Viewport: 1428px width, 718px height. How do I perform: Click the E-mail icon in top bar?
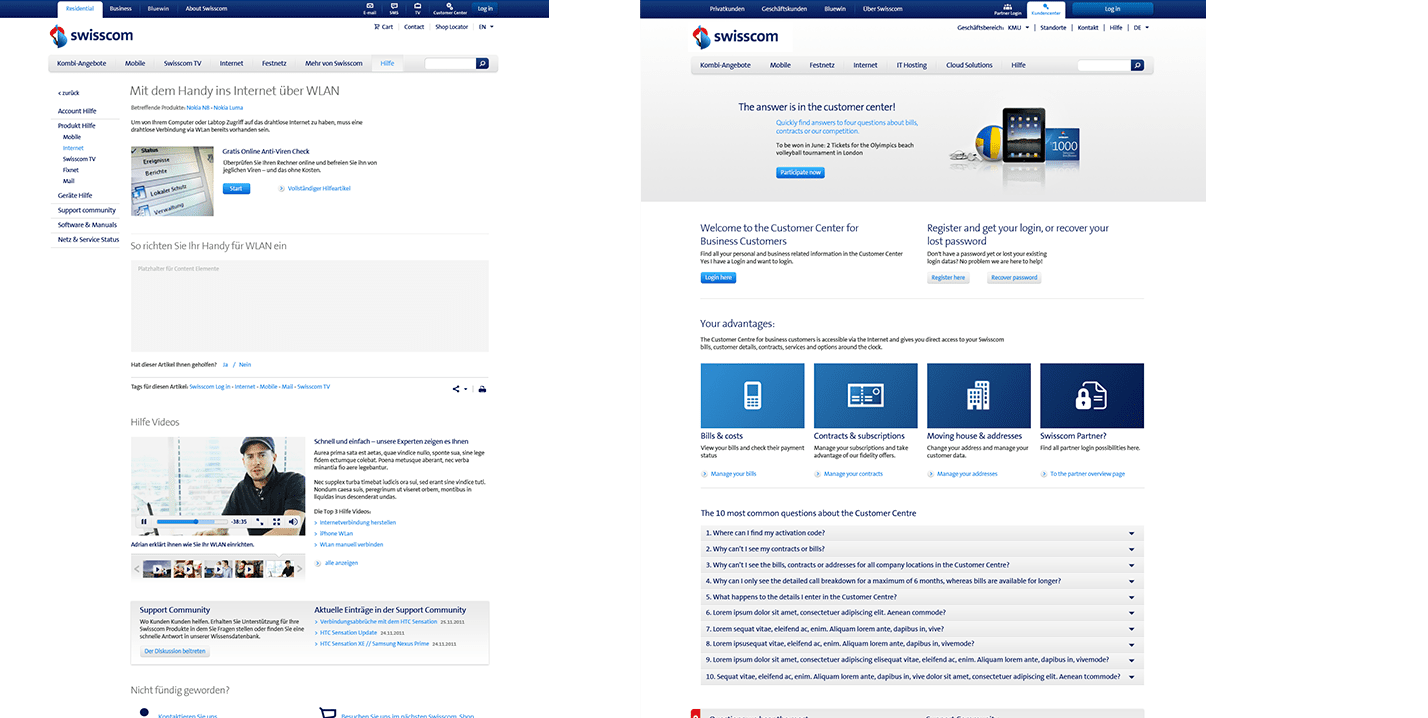(x=369, y=7)
